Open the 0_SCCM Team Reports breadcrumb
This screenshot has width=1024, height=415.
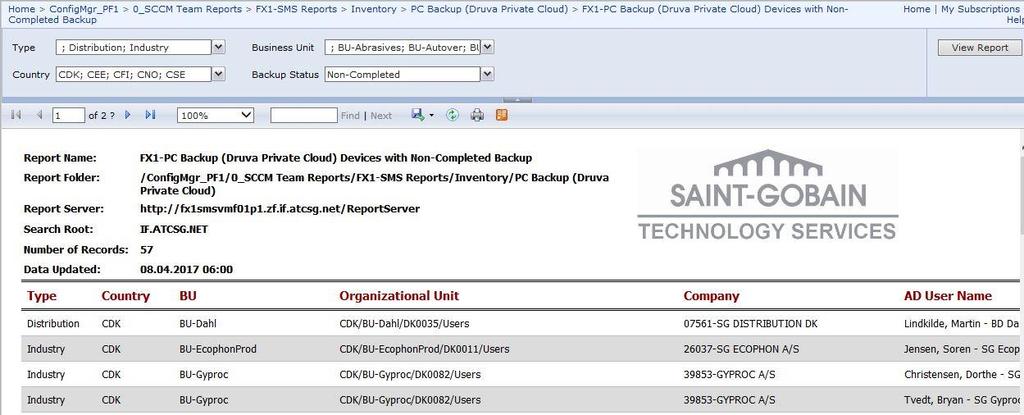[187, 9]
